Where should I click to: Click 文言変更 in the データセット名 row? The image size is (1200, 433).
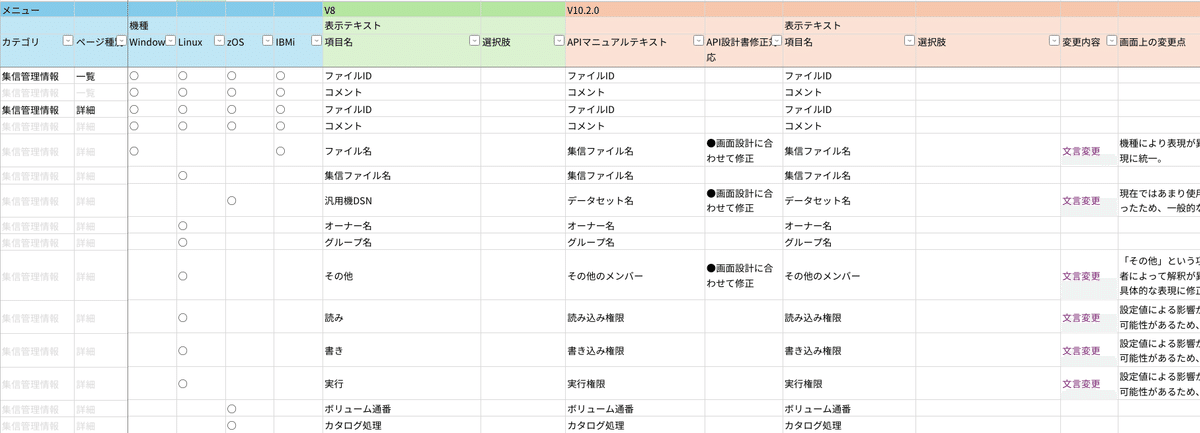coord(1081,200)
